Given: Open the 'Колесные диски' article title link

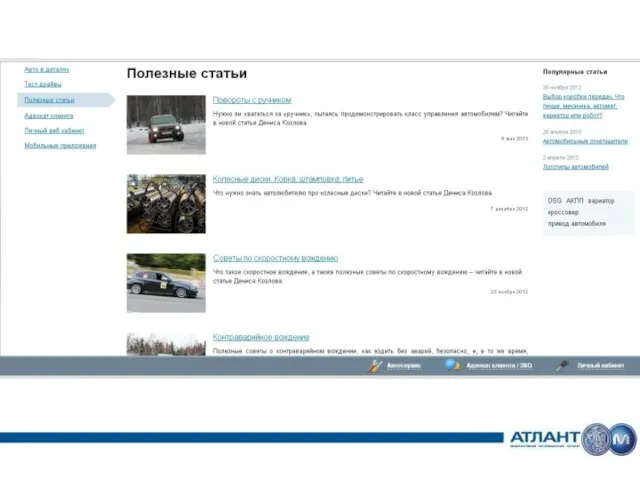Looking at the screenshot, I should (288, 179).
